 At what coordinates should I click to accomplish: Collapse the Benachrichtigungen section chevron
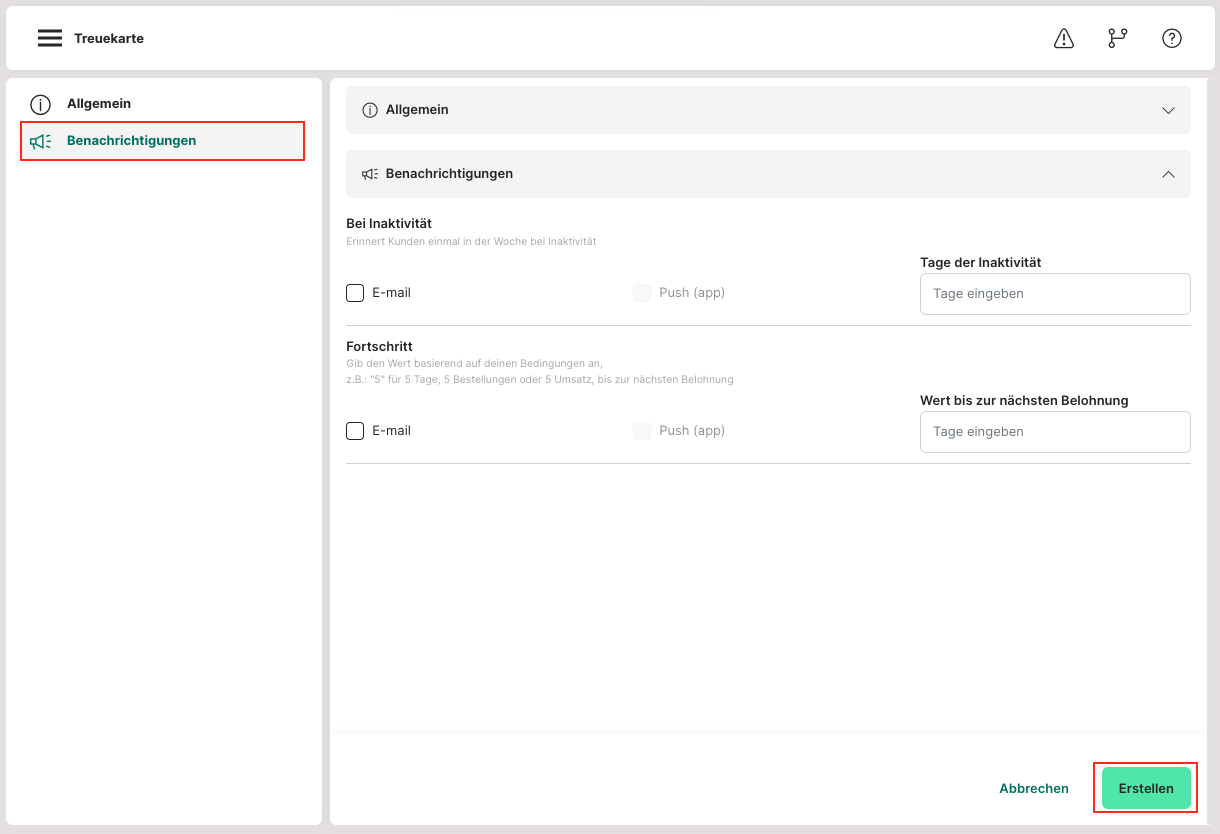click(x=1168, y=174)
